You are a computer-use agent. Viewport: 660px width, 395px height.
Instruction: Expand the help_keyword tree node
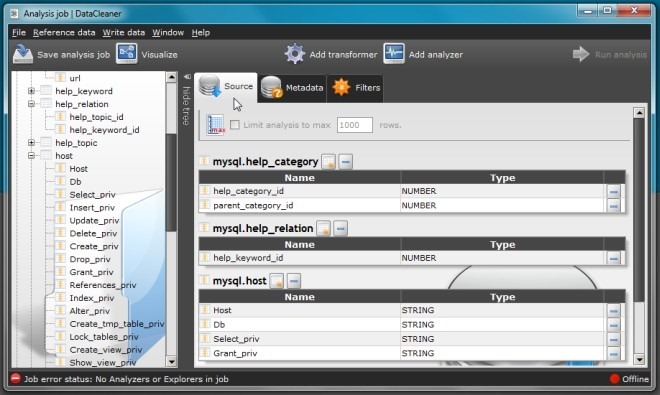point(31,91)
